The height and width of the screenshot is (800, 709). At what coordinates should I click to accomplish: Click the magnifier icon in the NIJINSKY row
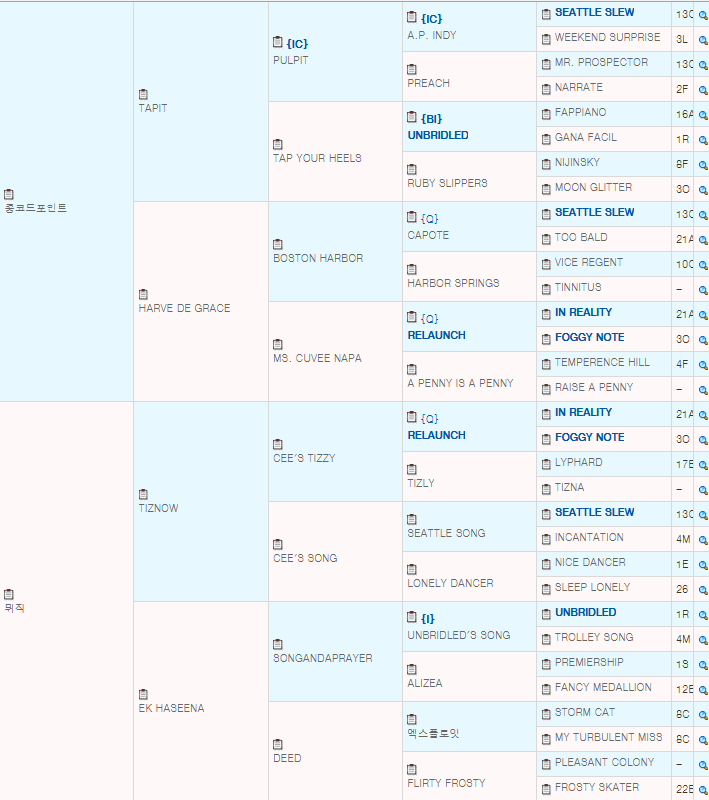[703, 164]
